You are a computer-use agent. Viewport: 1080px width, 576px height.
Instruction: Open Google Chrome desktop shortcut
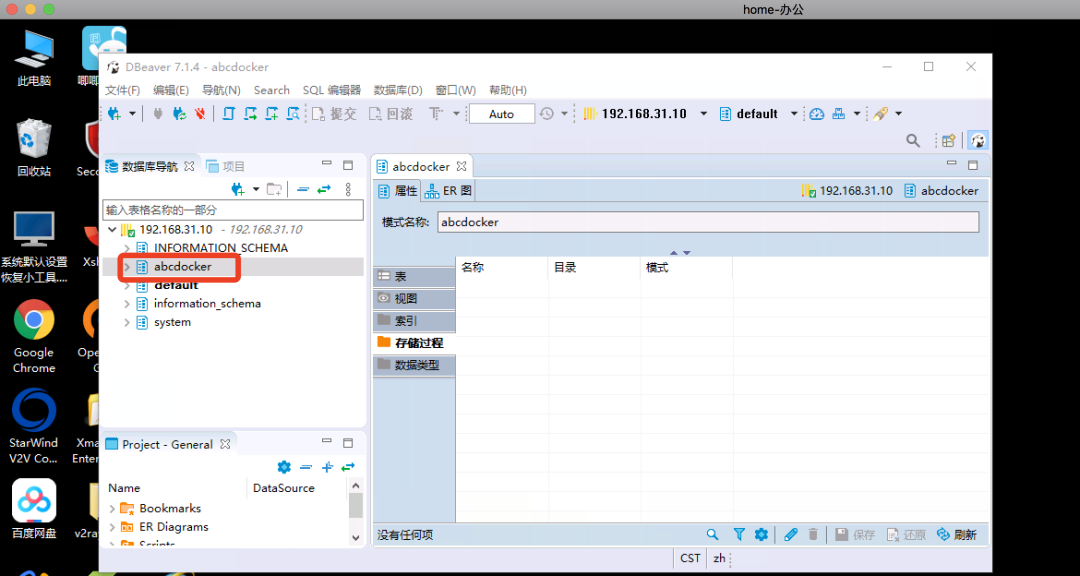[x=34, y=336]
